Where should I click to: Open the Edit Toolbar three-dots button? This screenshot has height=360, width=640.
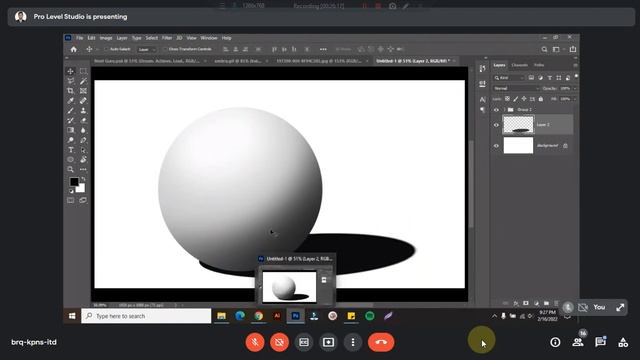[83, 169]
